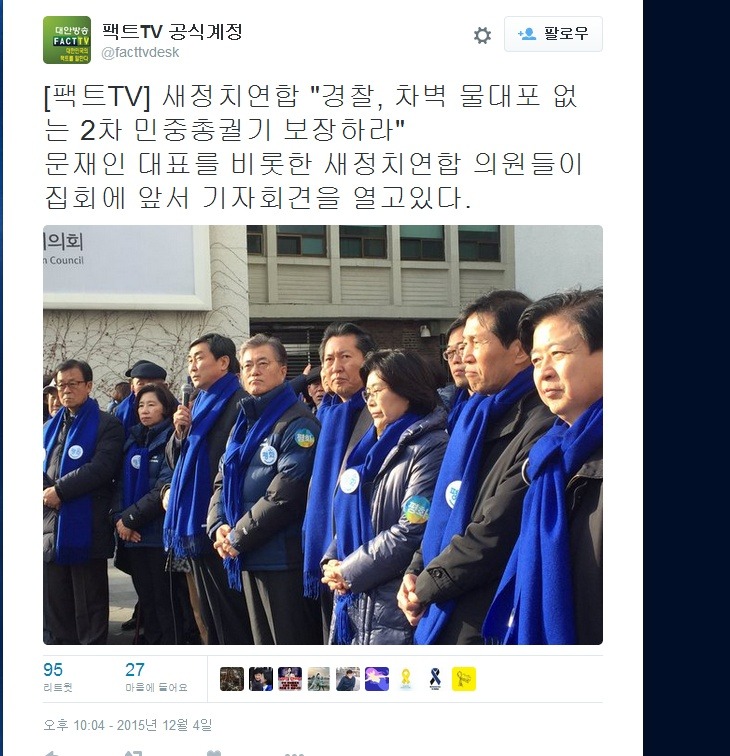The image size is (730, 756).
Task: Click the tweet timestamp 오후 10:04 - 2015년 12월 4일
Action: pyautogui.click(x=128, y=725)
